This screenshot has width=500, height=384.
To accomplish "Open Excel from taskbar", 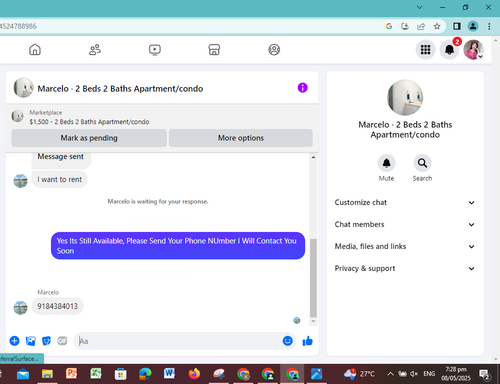I will [96, 374].
